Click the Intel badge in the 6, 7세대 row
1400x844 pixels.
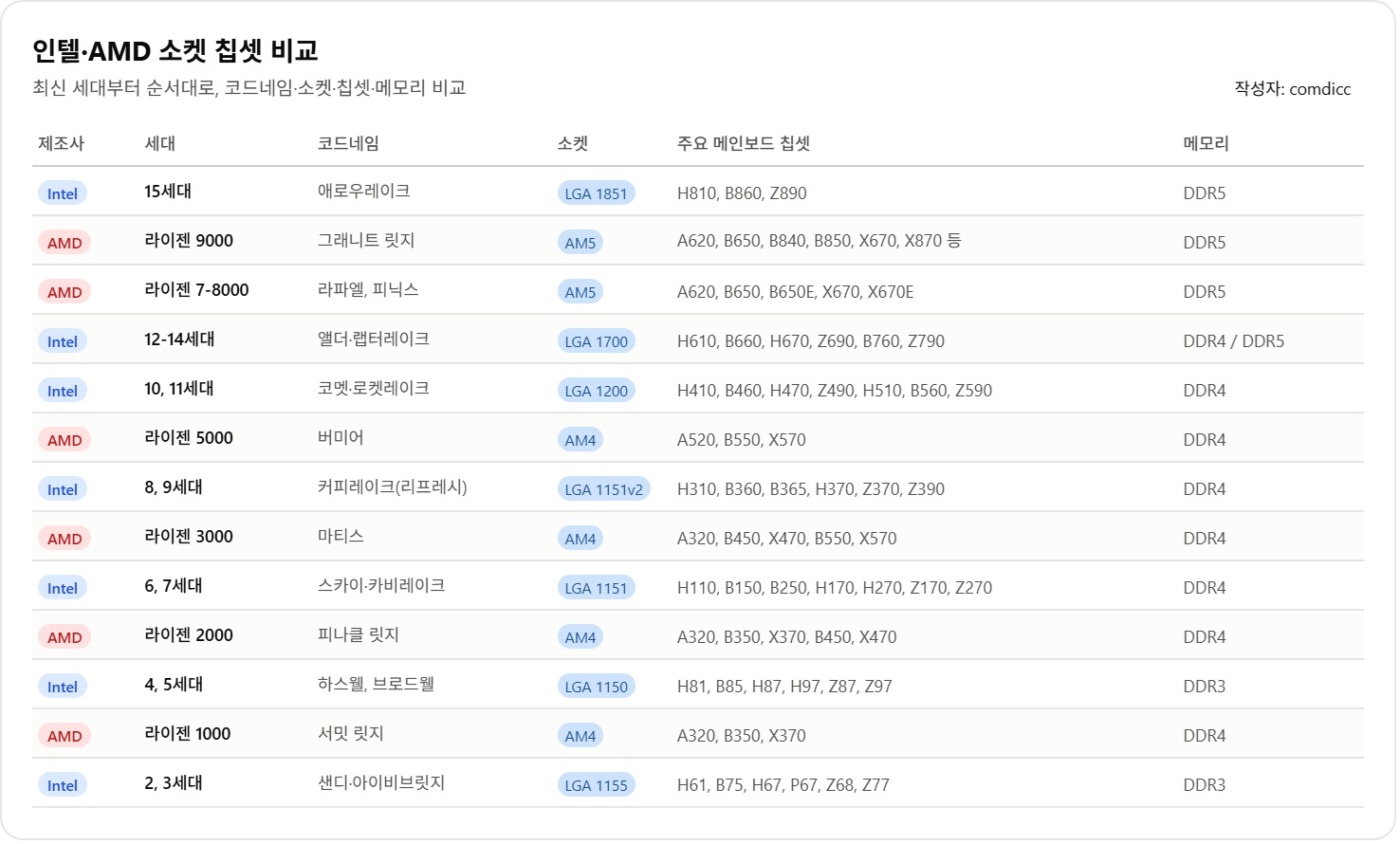tap(63, 588)
